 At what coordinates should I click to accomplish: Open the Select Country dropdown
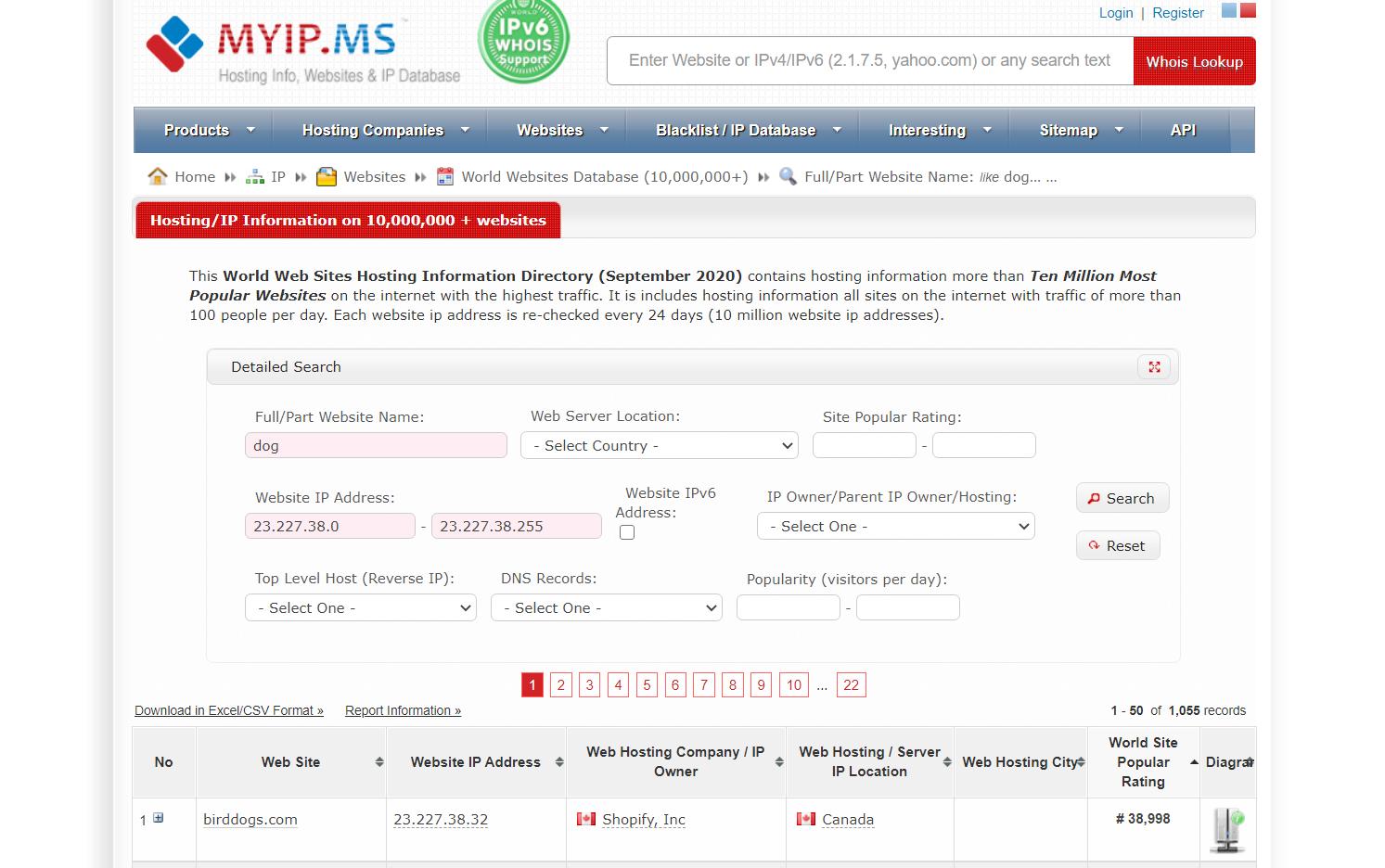click(x=660, y=446)
